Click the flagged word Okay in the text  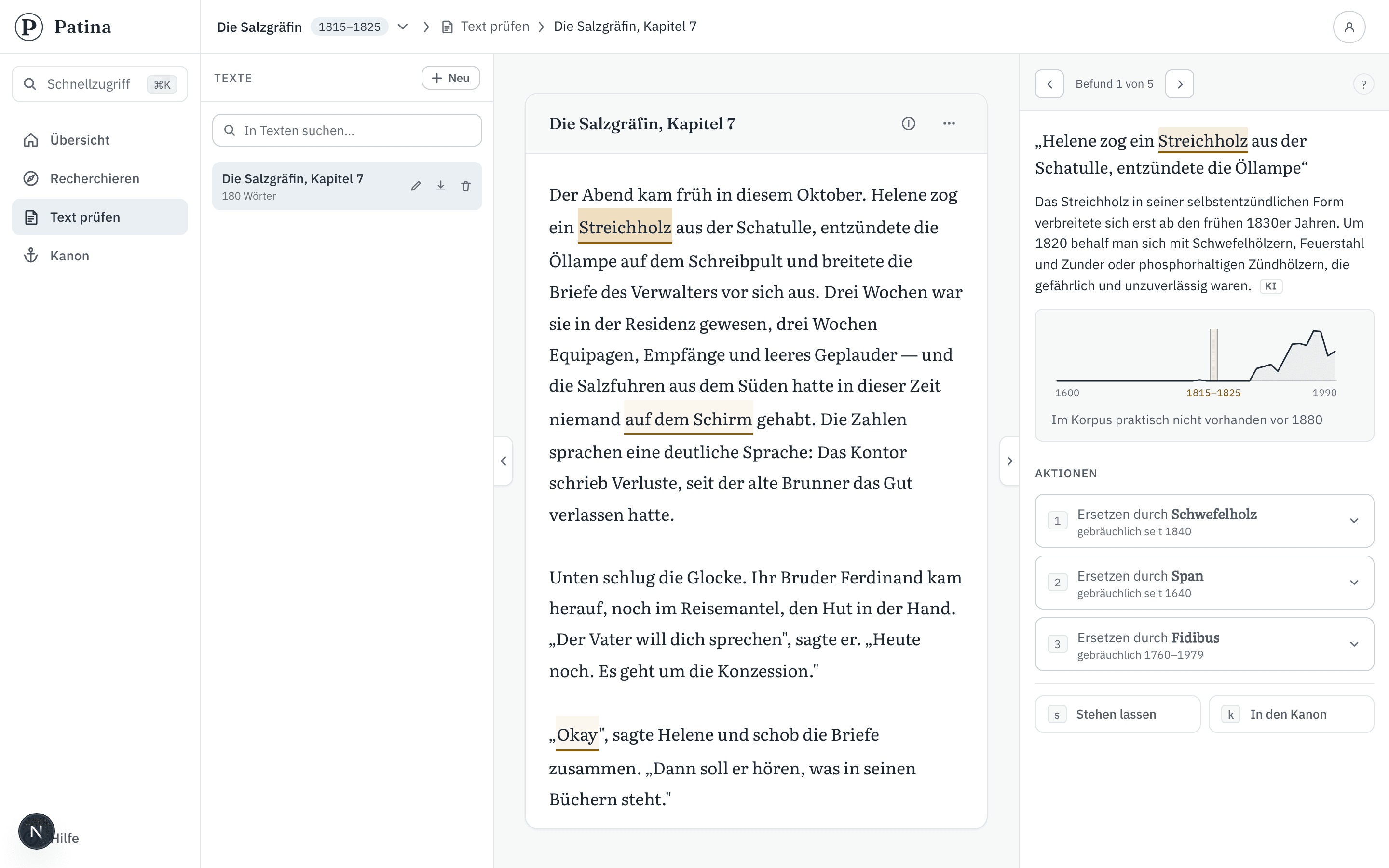click(577, 734)
